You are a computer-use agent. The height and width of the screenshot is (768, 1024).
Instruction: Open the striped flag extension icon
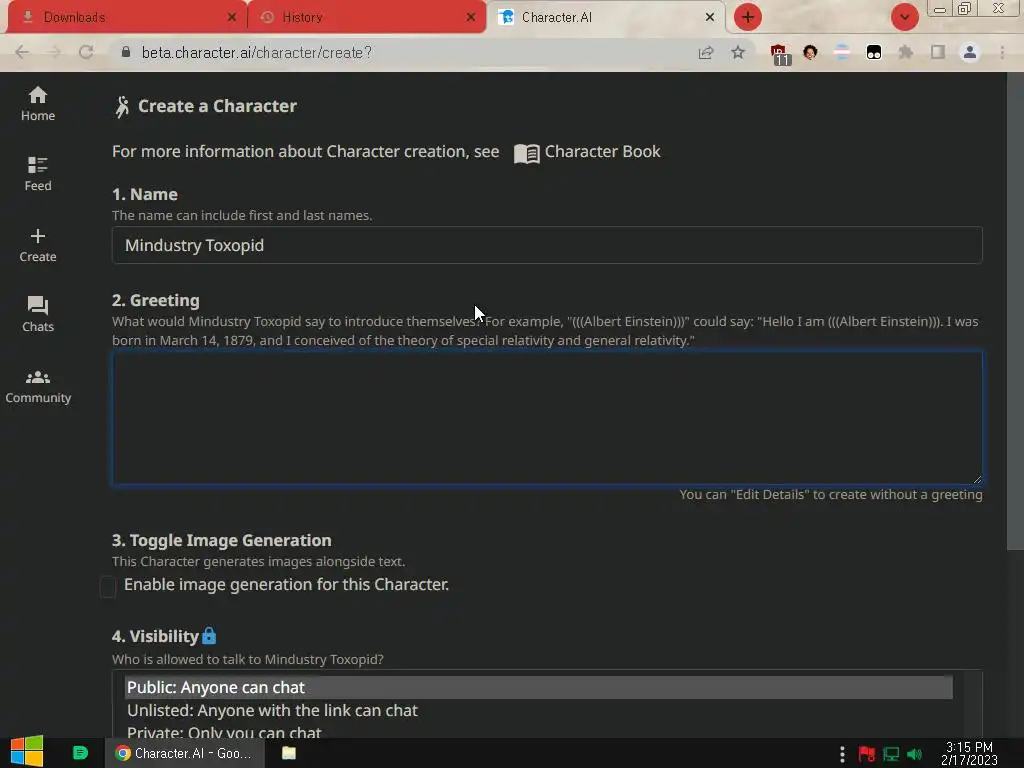(842, 52)
